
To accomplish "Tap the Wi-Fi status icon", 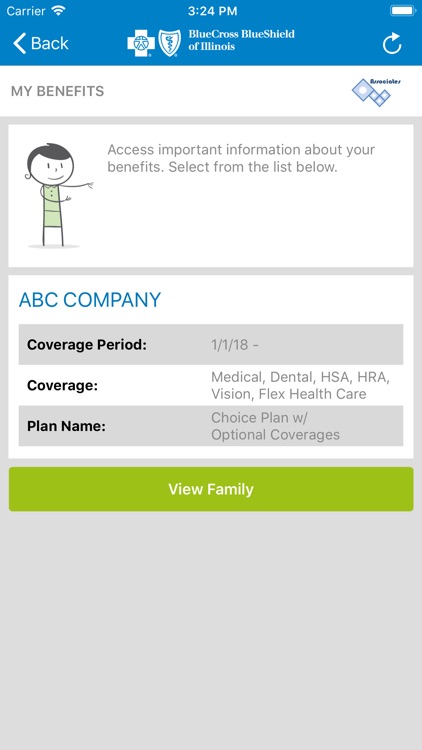I will pos(59,11).
